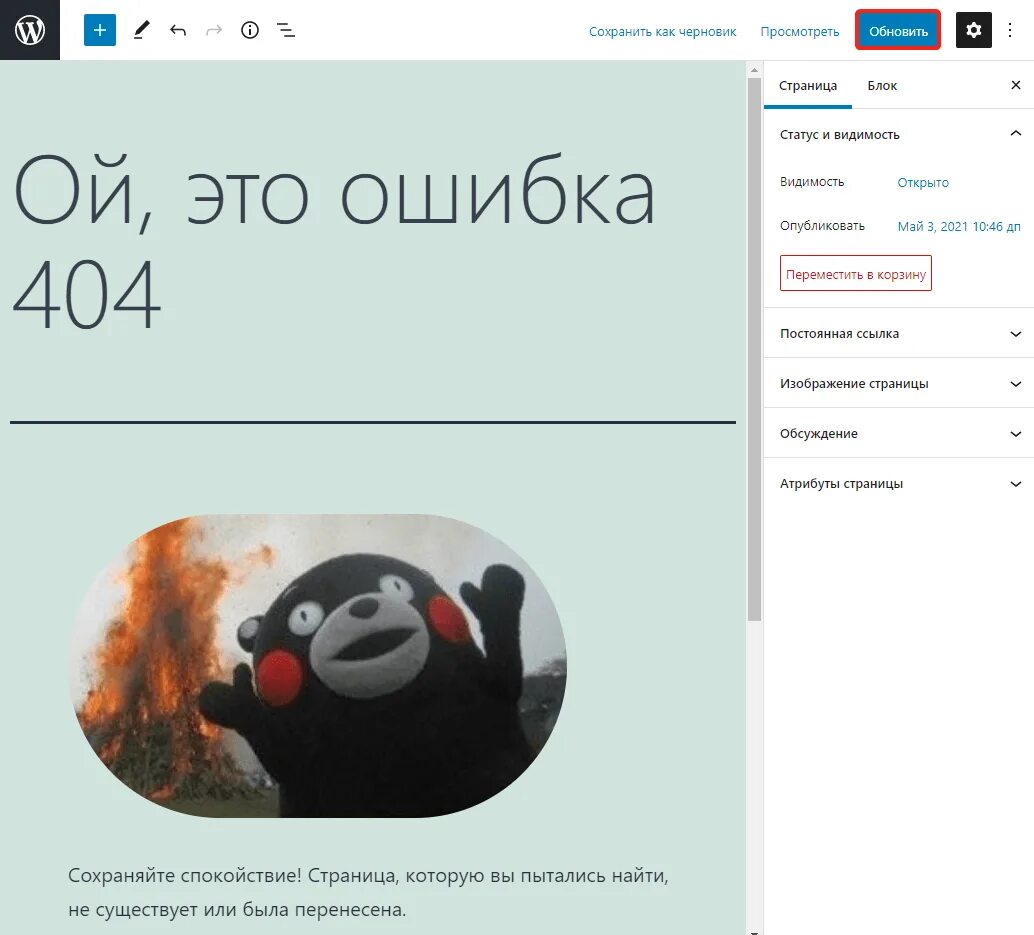This screenshot has height=935, width=1034.
Task: Close the settings sidebar panel
Action: [x=1016, y=85]
